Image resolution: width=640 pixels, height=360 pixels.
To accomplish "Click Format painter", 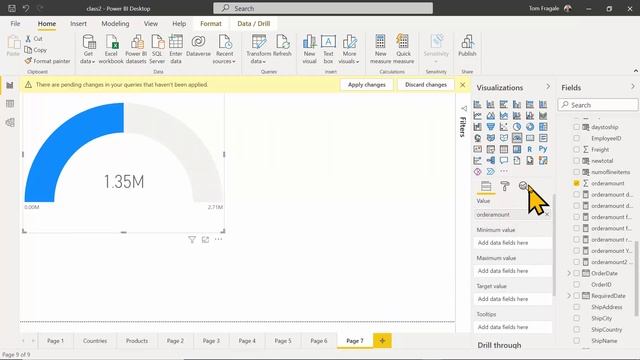I will point(47,61).
